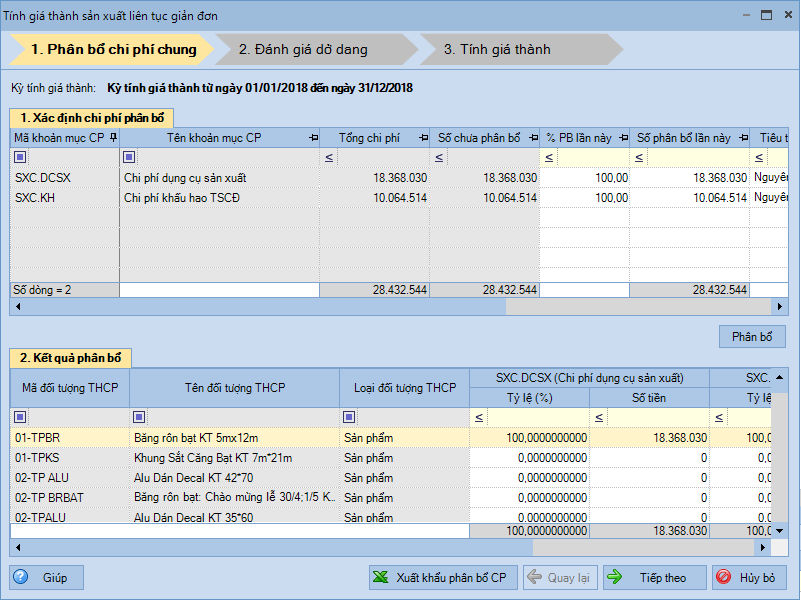Click the red cancel icon on Hủy bỏ
Viewport: 801px width, 601px height.
click(x=723, y=577)
